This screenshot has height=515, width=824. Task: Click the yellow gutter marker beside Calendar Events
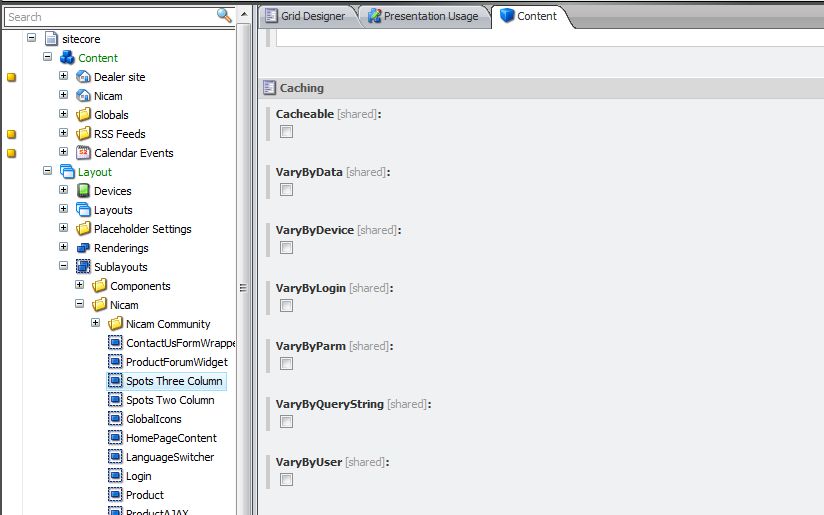point(12,153)
